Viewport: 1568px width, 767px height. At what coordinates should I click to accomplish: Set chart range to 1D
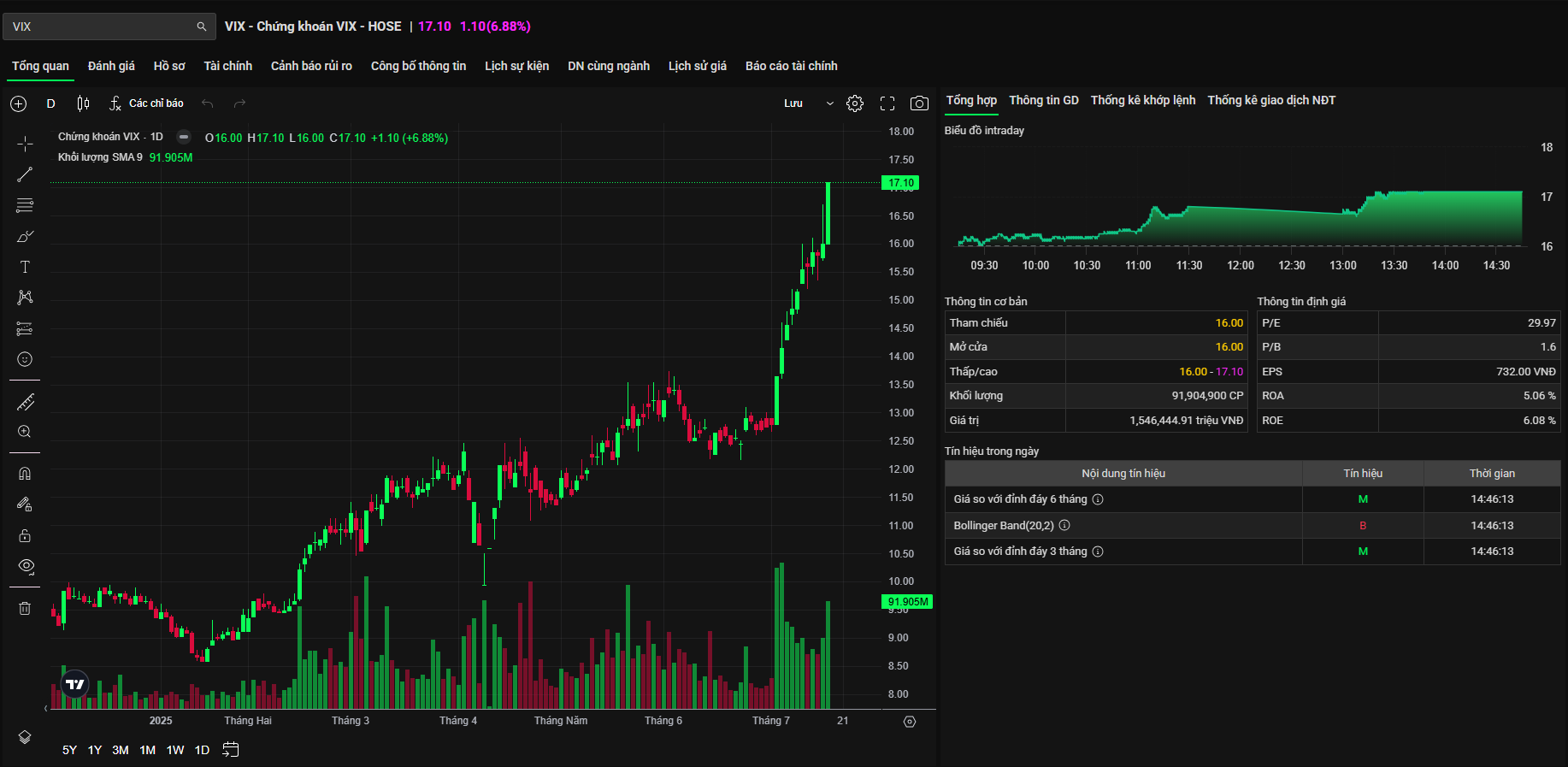(x=202, y=750)
